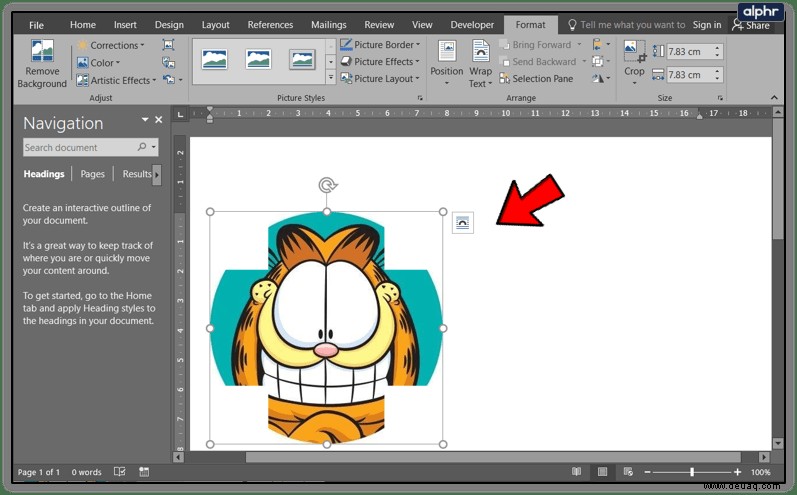
Task: Open the Color adjustment dropdown
Action: (x=99, y=63)
